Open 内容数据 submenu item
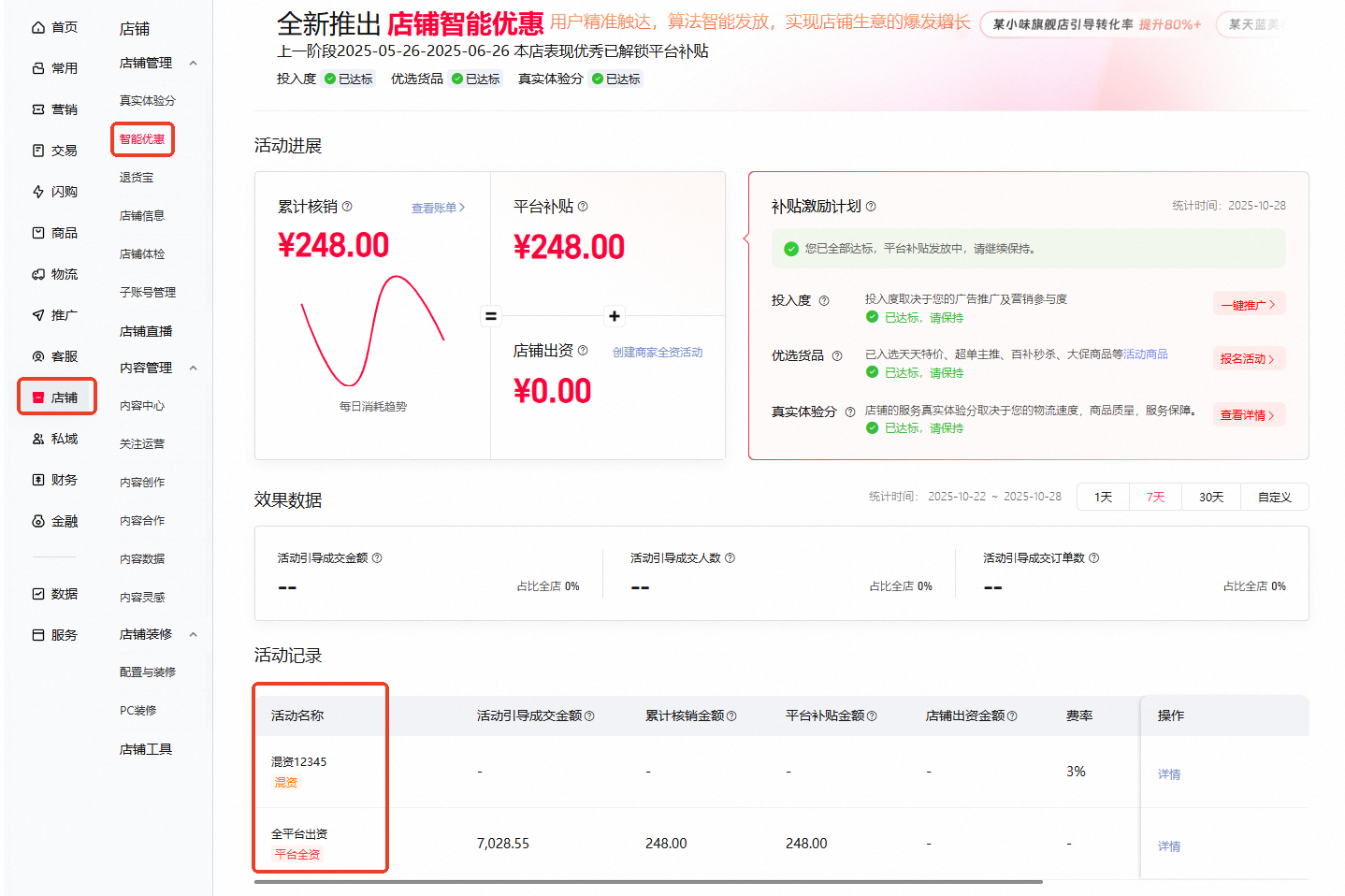 [x=142, y=559]
